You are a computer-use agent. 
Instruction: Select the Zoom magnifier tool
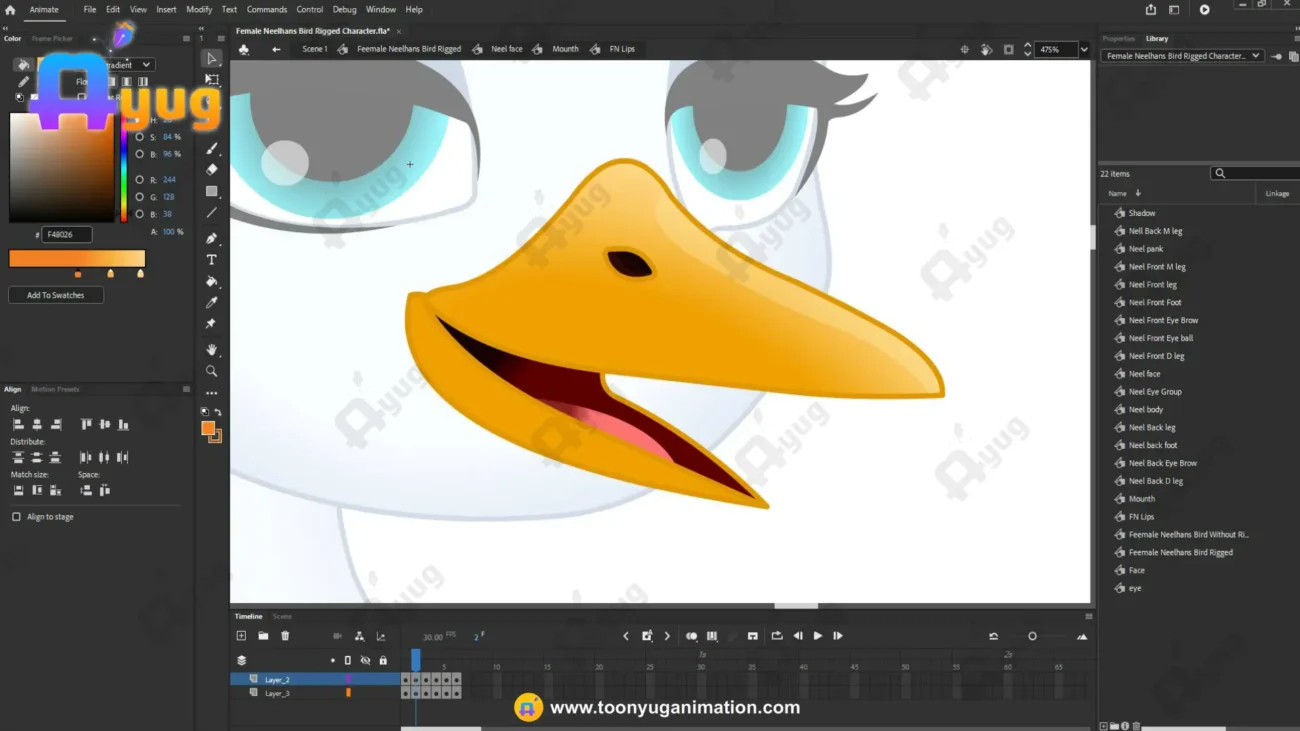[211, 371]
